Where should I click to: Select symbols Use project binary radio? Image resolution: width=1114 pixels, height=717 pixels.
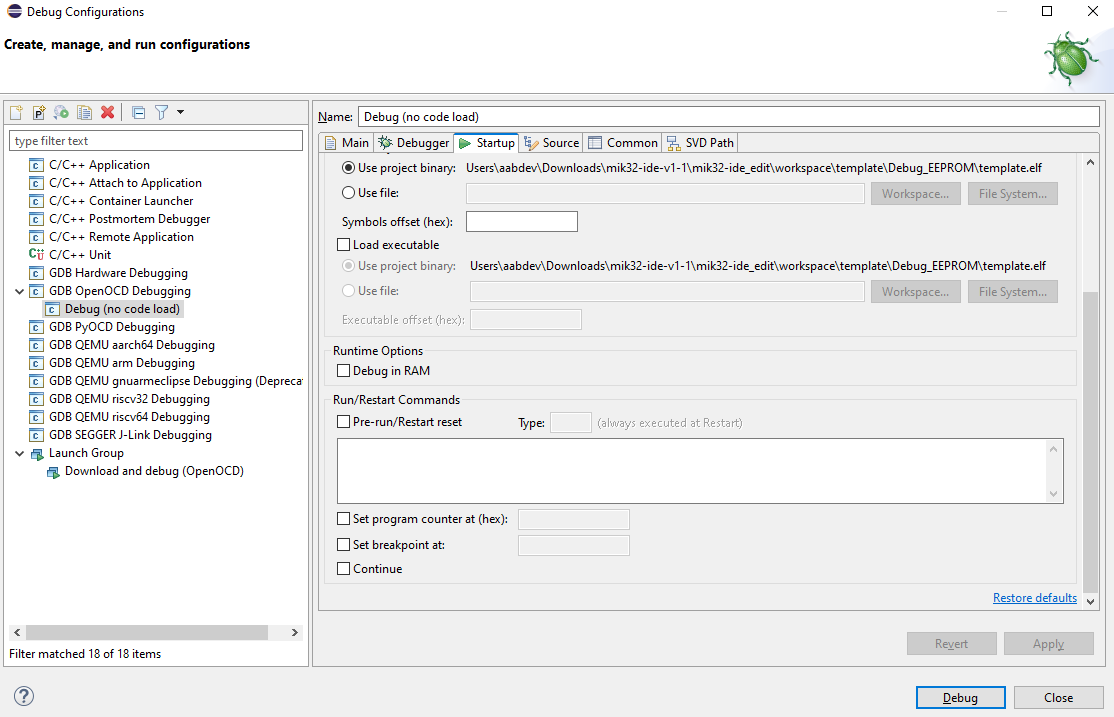(348, 168)
